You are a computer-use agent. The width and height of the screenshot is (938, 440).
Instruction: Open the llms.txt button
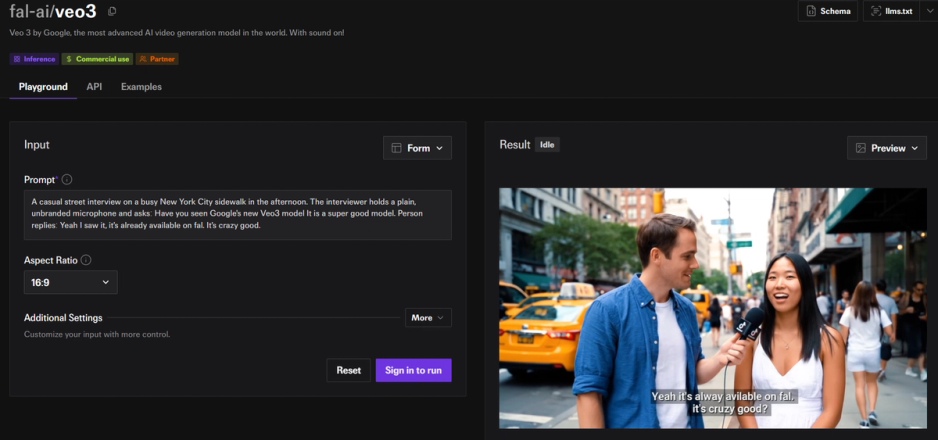tap(892, 11)
